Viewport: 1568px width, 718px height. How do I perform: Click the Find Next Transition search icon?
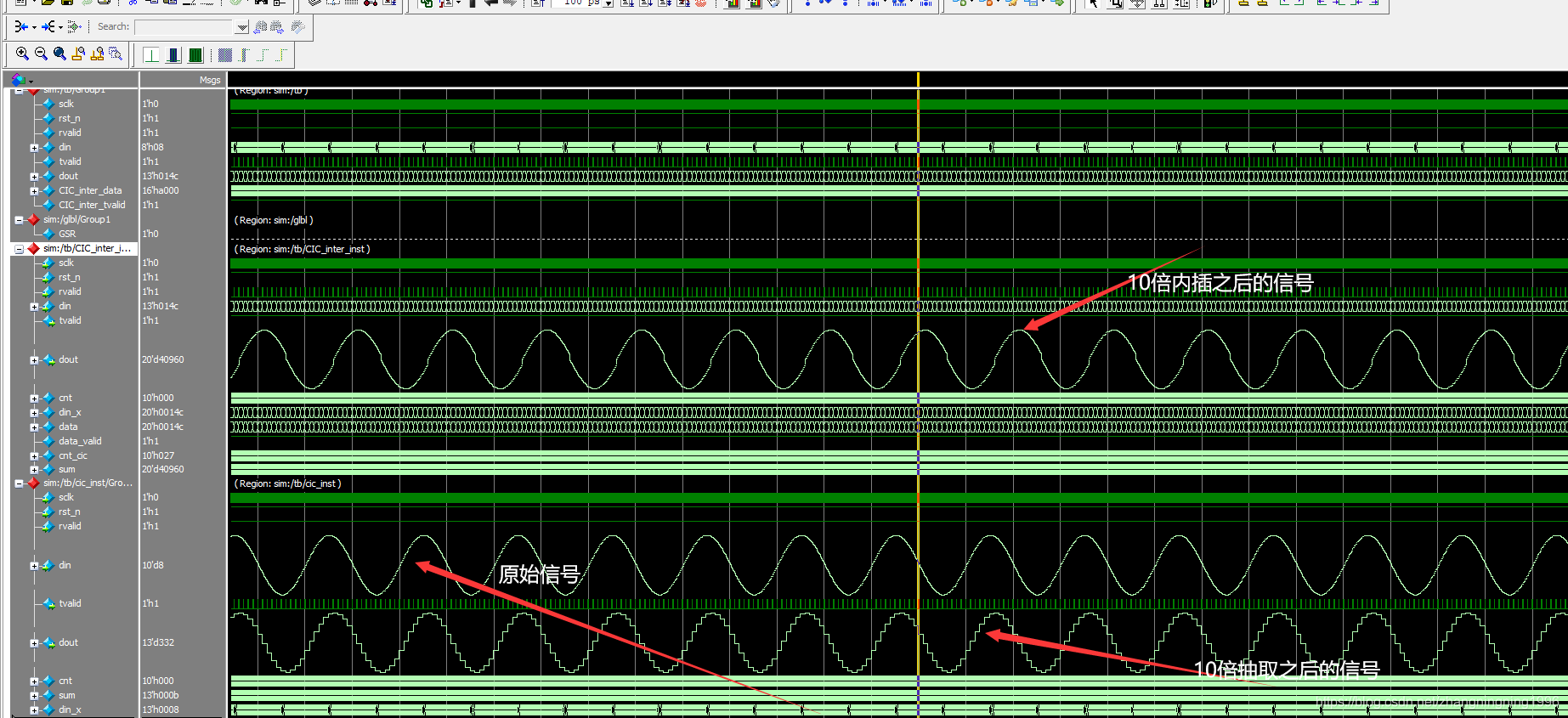point(277,27)
